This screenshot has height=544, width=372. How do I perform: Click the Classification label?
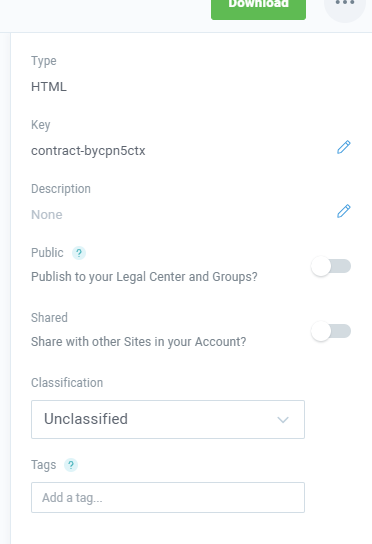point(67,383)
